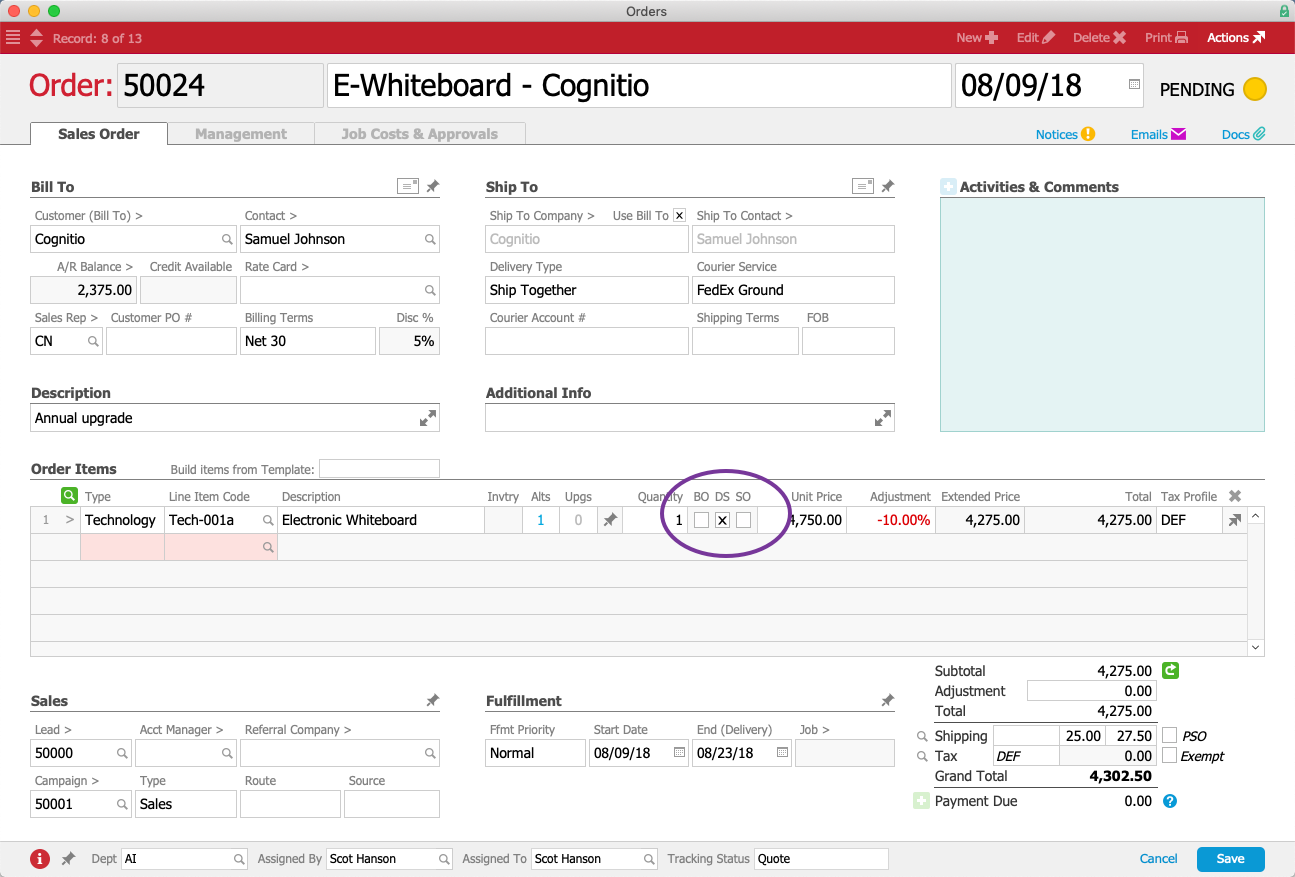Image resolution: width=1295 pixels, height=877 pixels.
Task: Click the Cancel link
Action: [x=1159, y=859]
